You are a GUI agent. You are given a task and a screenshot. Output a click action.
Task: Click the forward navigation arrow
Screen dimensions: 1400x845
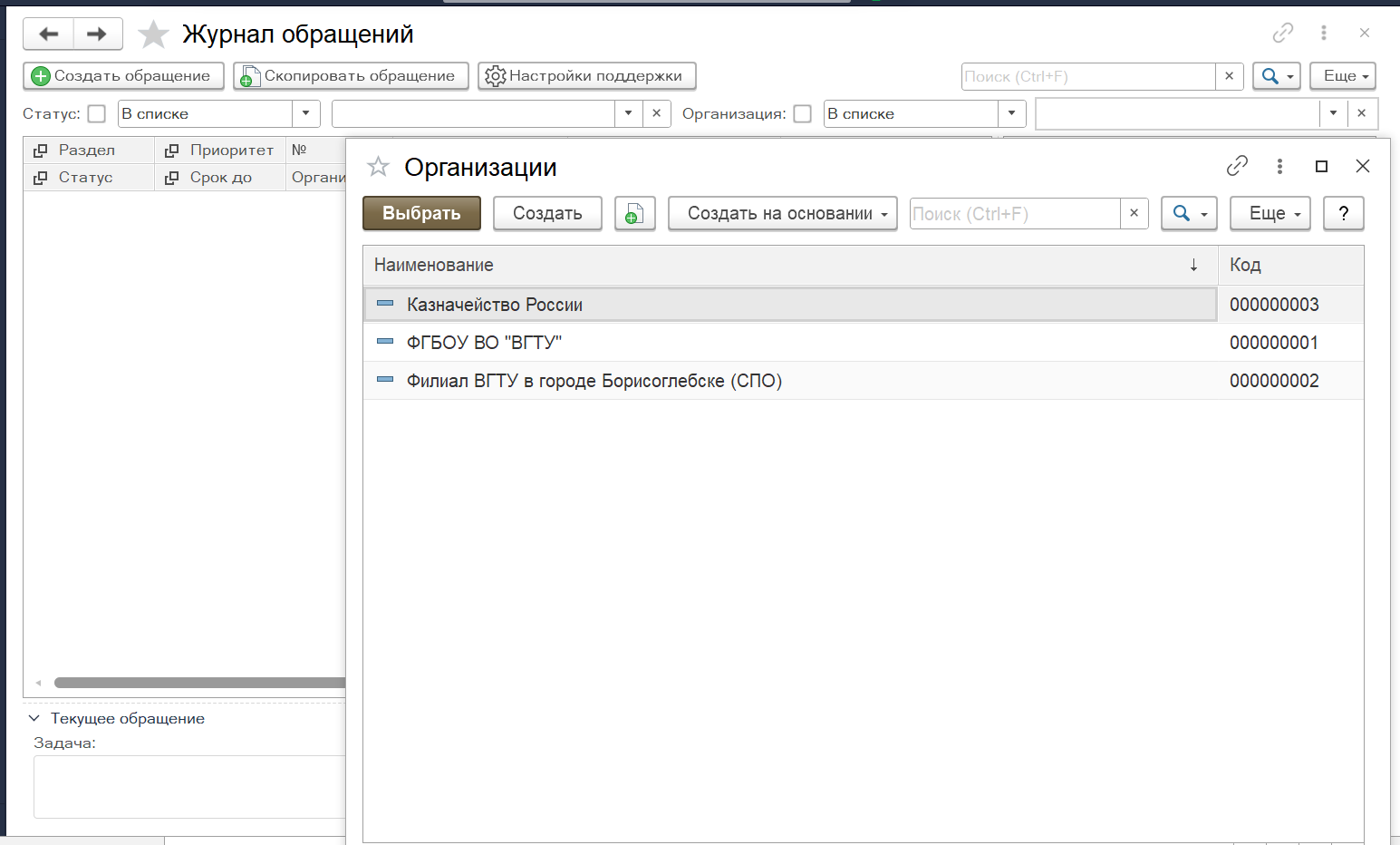97,34
